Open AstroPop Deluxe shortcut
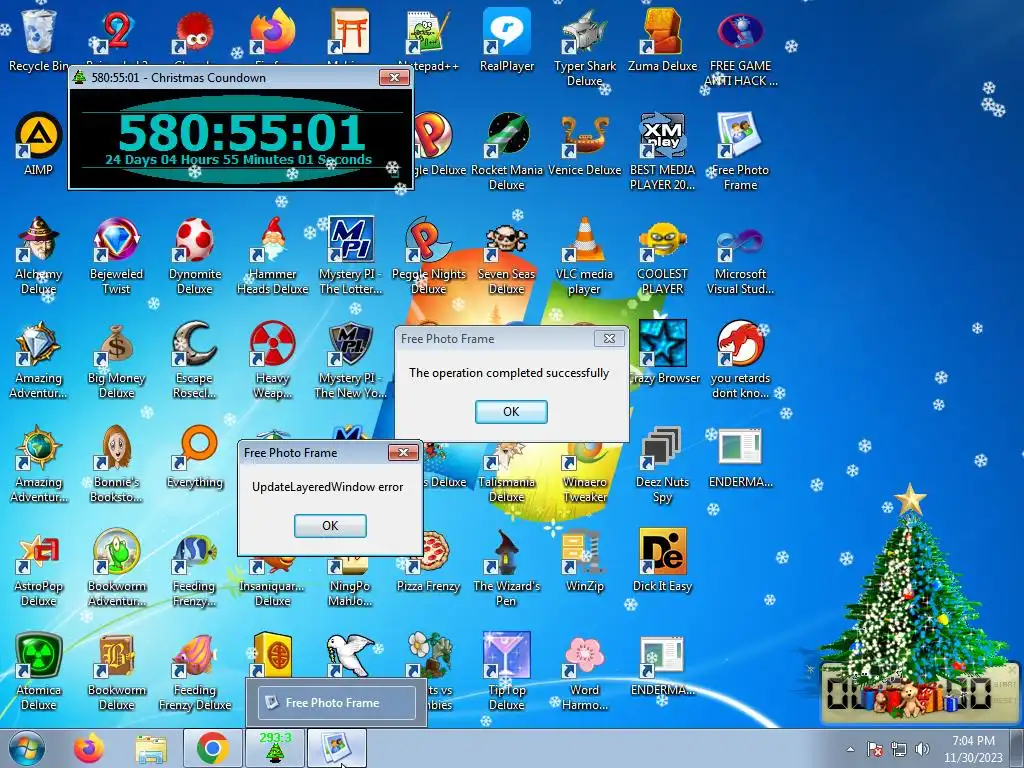 click(39, 567)
